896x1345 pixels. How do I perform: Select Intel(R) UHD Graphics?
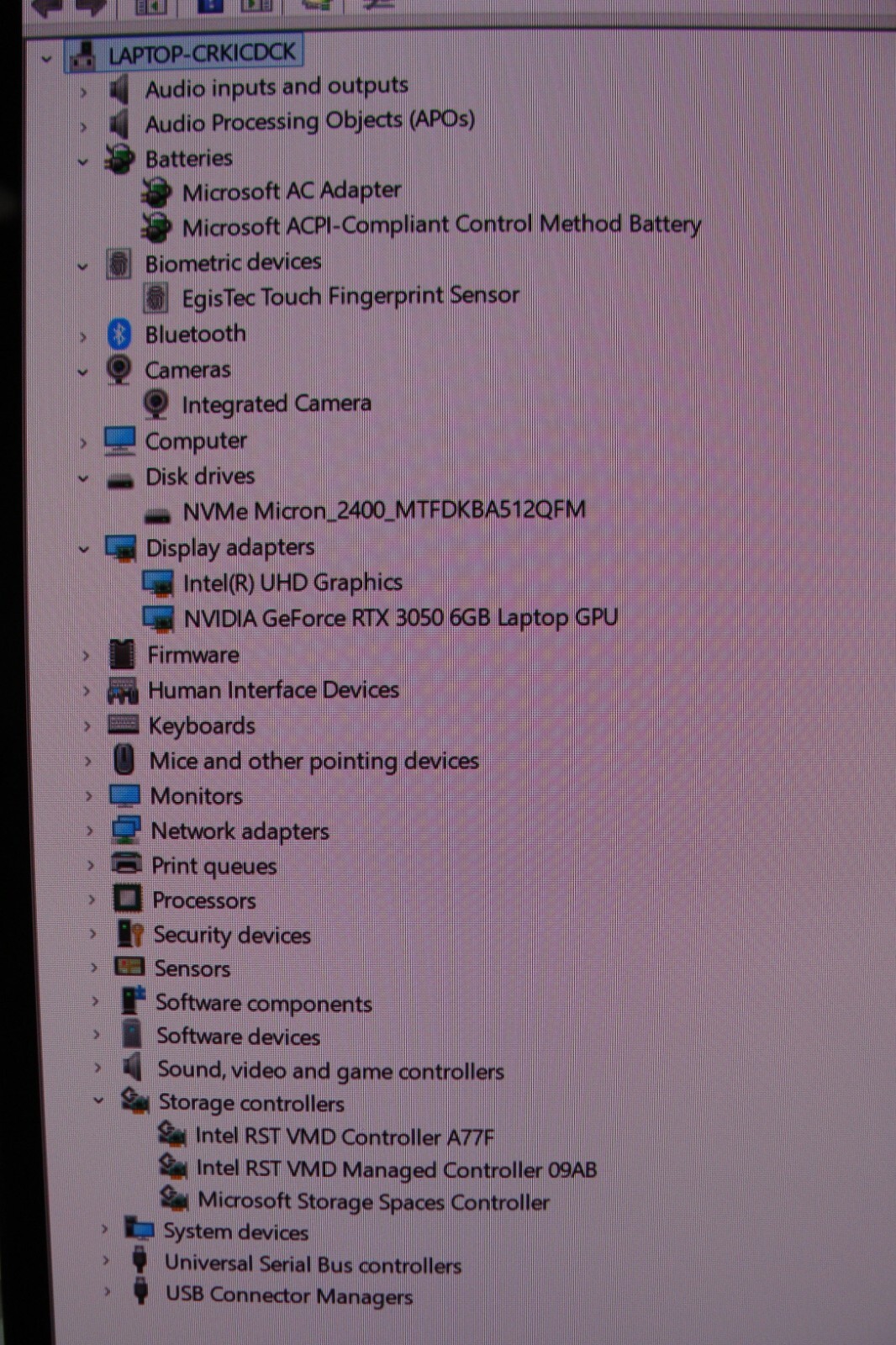(x=293, y=583)
